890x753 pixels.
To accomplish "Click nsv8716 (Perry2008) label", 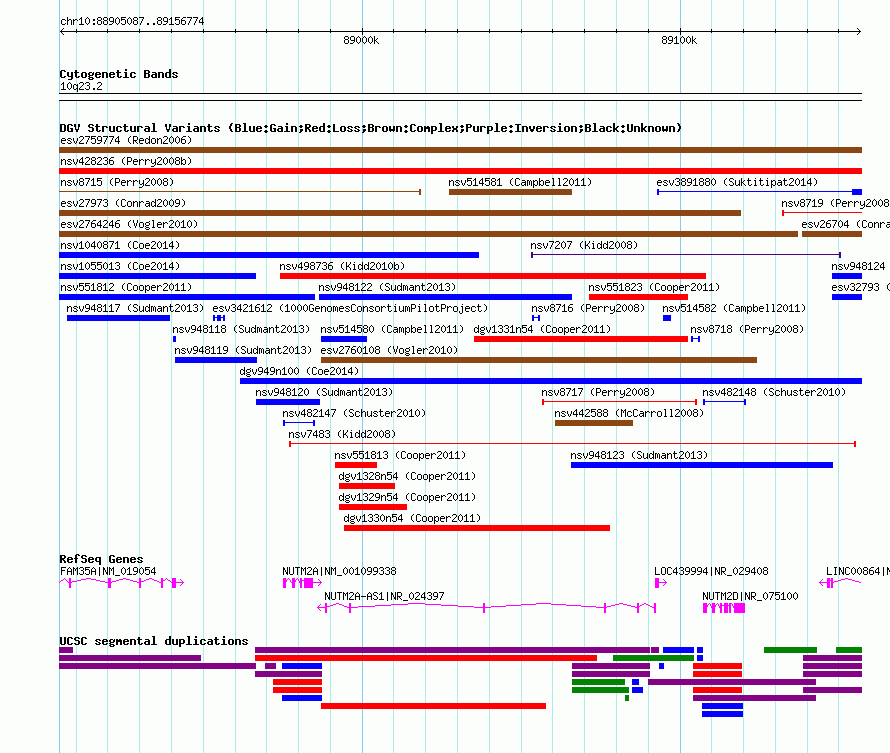I will coord(588,308).
